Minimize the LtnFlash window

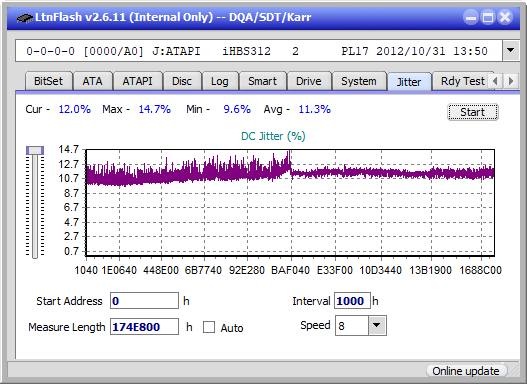[x=471, y=17]
